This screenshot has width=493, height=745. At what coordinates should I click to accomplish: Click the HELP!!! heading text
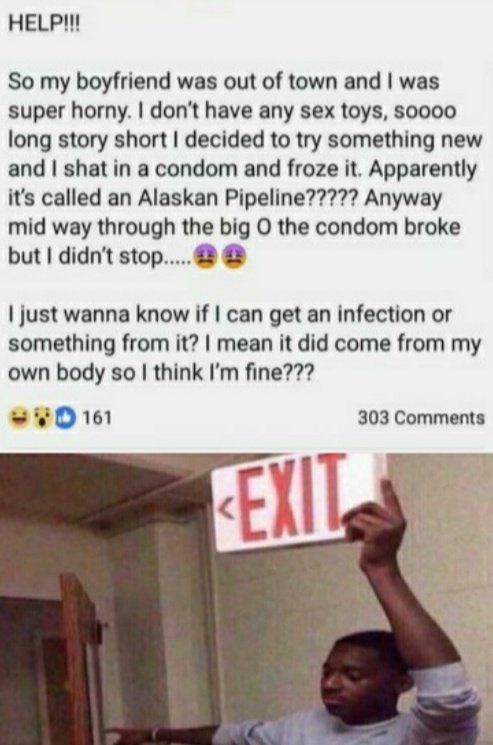pyautogui.click(x=46, y=23)
